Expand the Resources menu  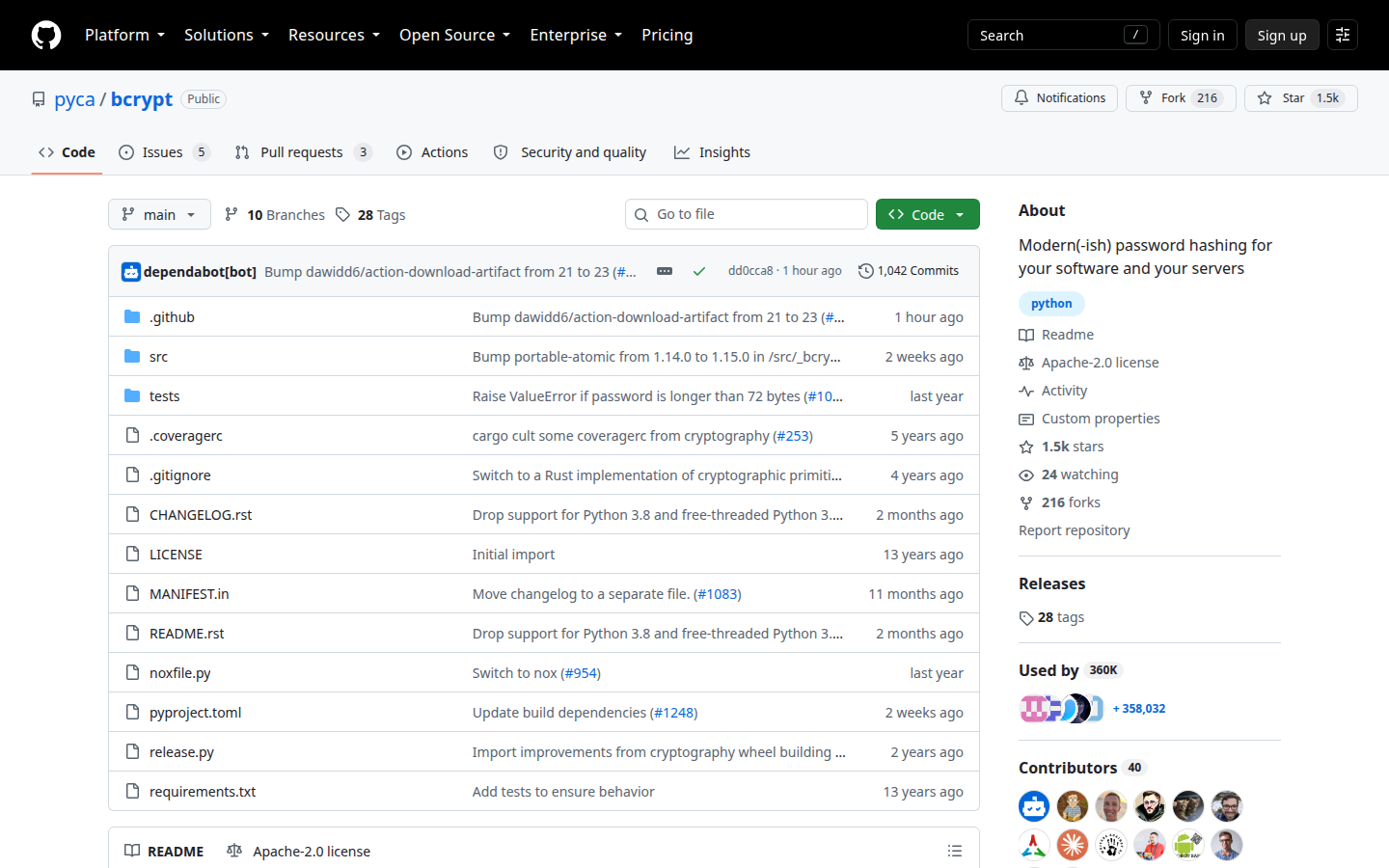pyautogui.click(x=334, y=35)
